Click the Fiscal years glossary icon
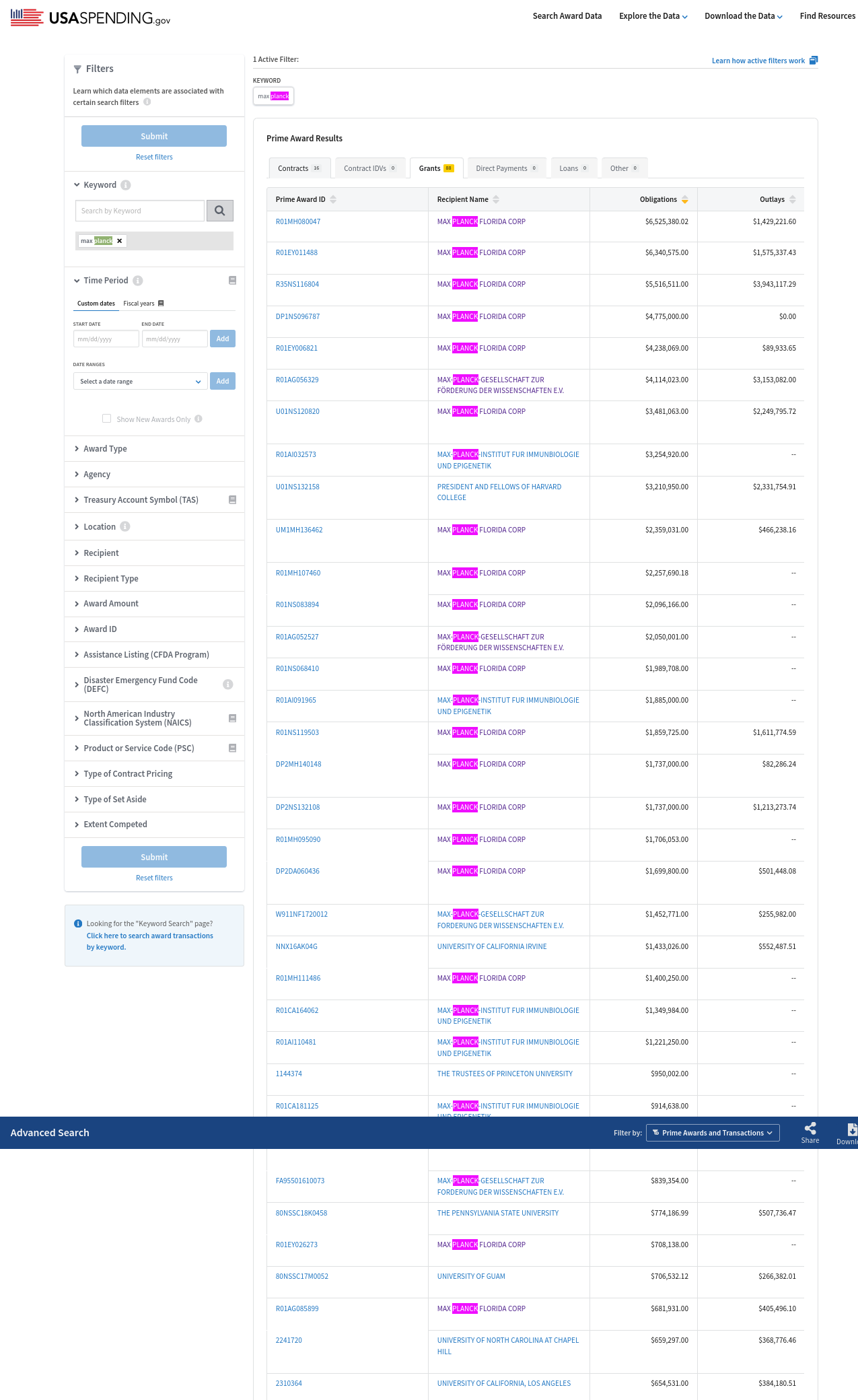The image size is (858, 1400). tap(161, 304)
